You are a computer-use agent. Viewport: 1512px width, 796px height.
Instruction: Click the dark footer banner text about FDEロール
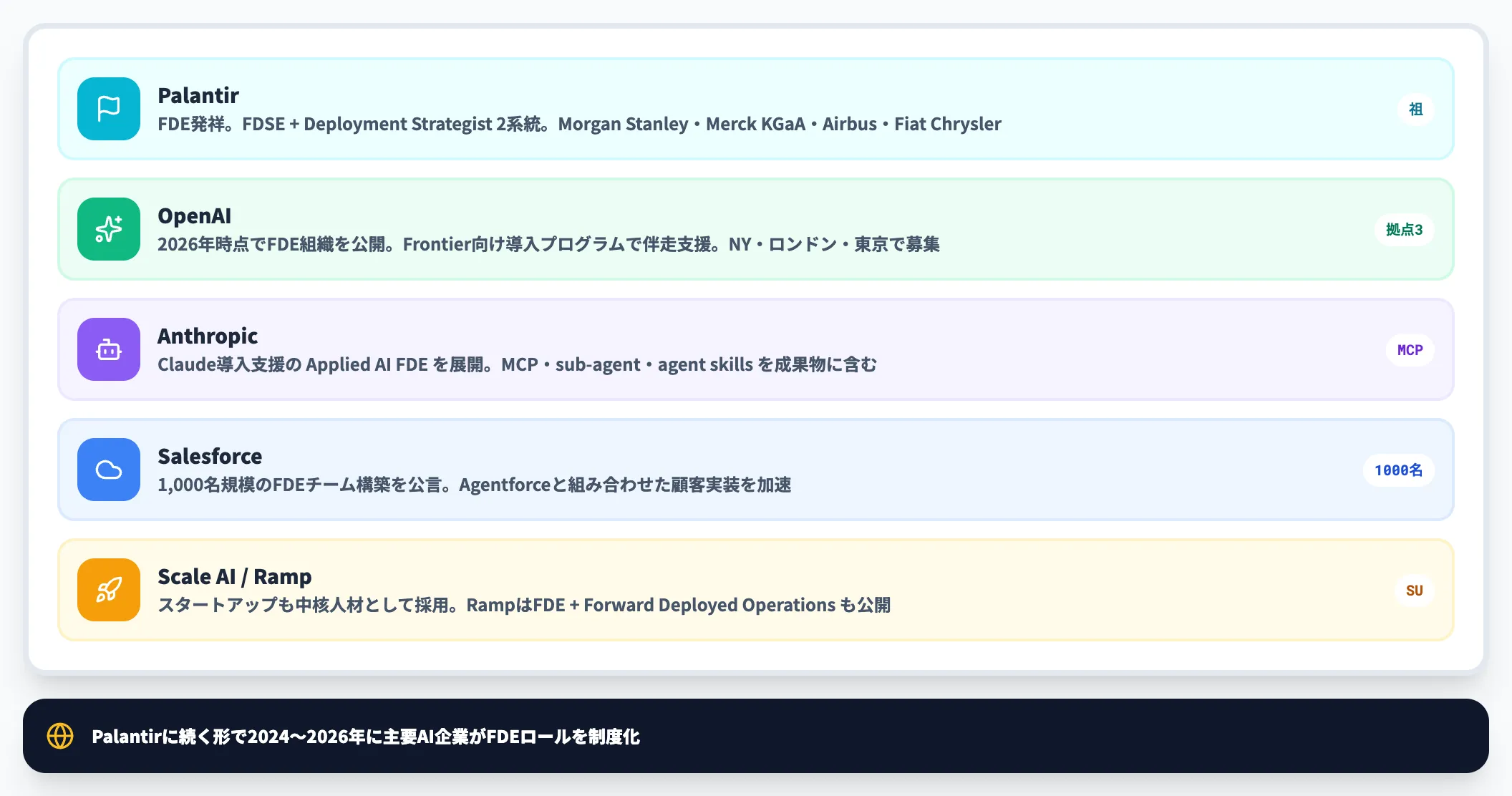pyautogui.click(x=365, y=737)
